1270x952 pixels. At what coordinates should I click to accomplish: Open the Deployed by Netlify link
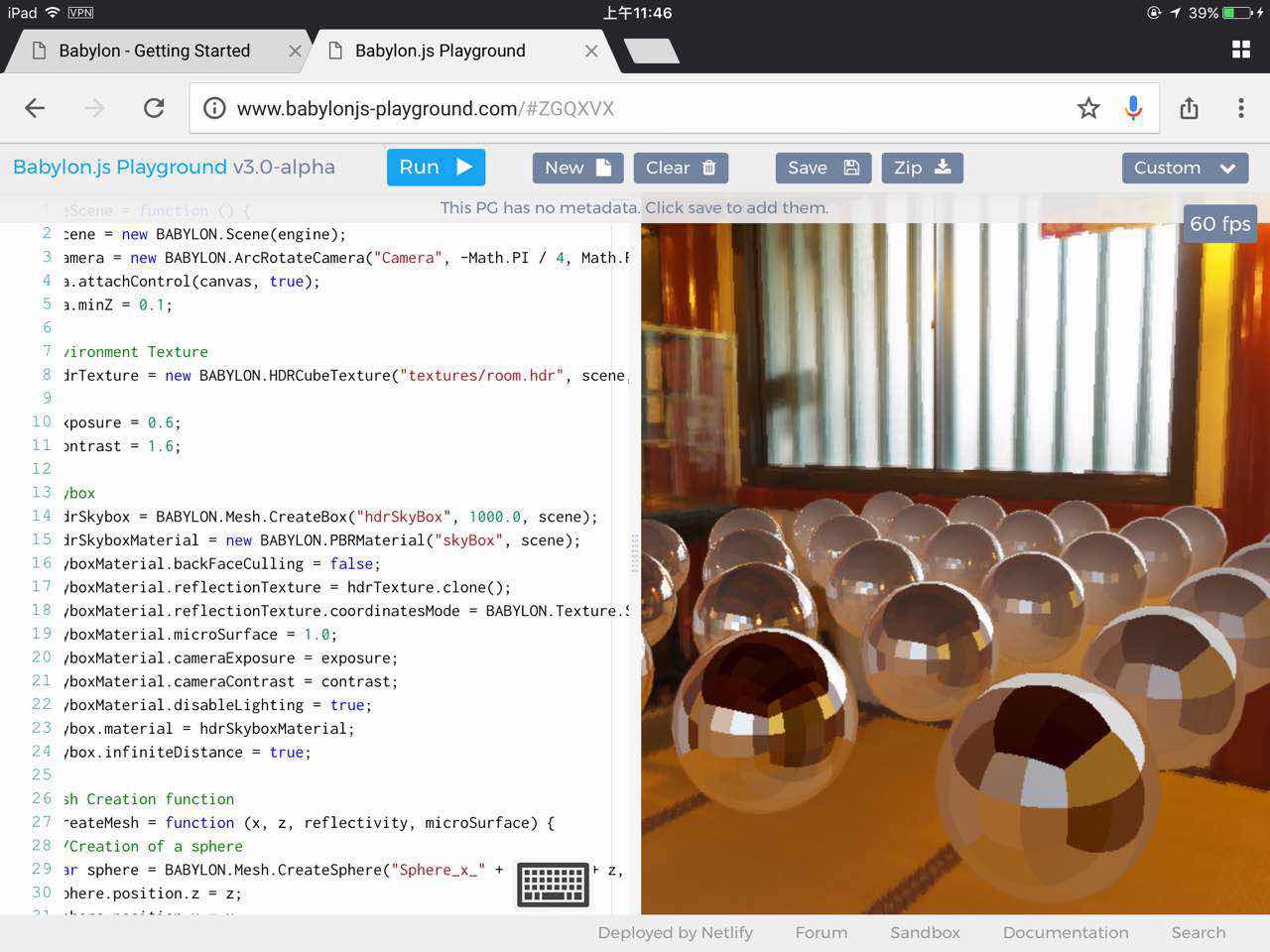[675, 932]
